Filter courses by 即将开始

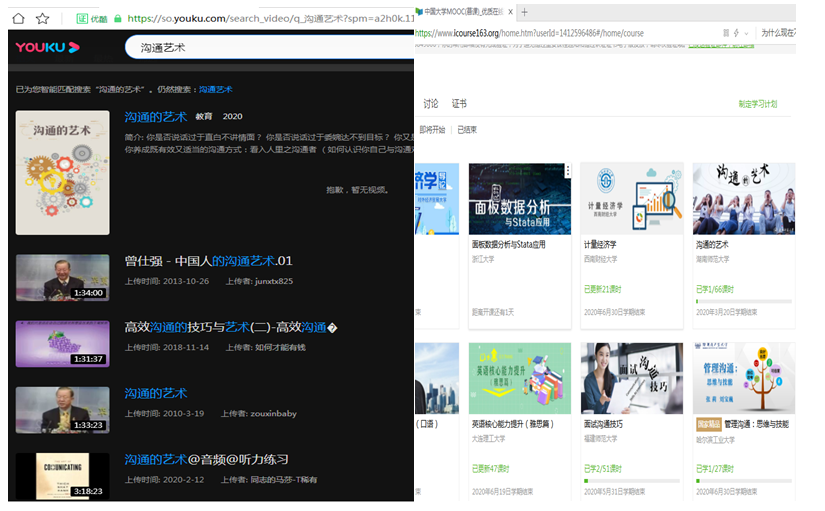click(432, 130)
